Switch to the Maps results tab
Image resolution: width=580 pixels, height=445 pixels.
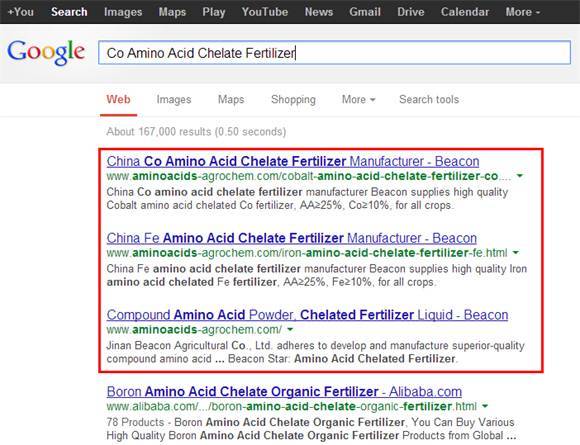[x=231, y=100]
